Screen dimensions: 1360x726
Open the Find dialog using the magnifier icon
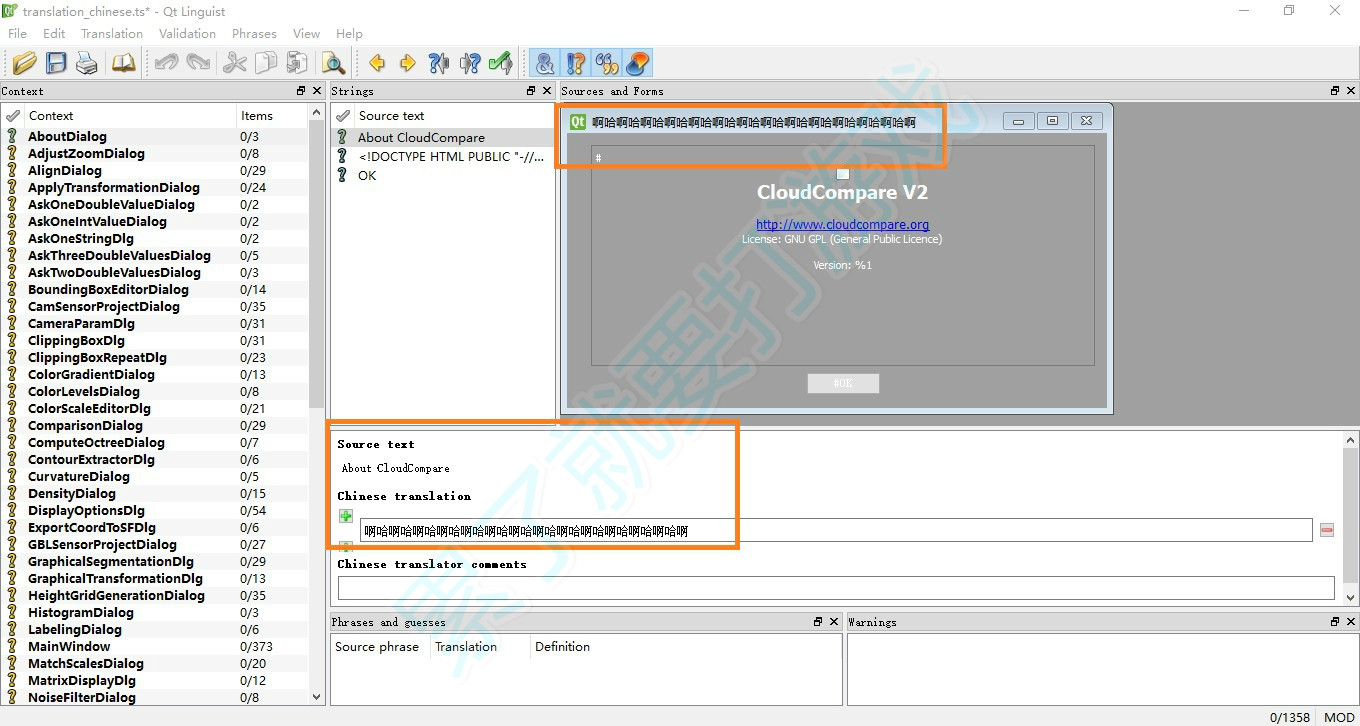(334, 62)
